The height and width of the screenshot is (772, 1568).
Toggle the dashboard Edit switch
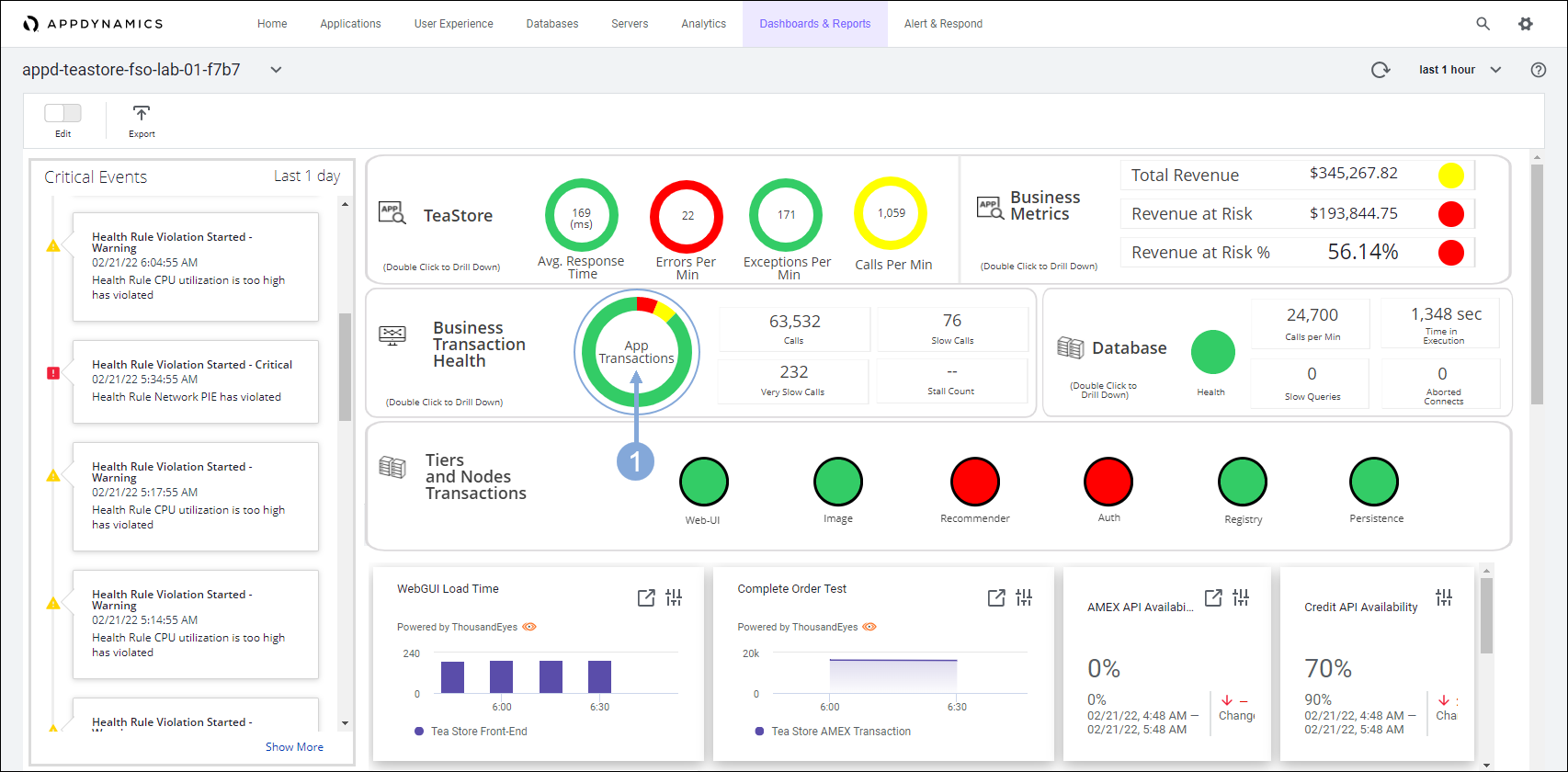click(62, 113)
